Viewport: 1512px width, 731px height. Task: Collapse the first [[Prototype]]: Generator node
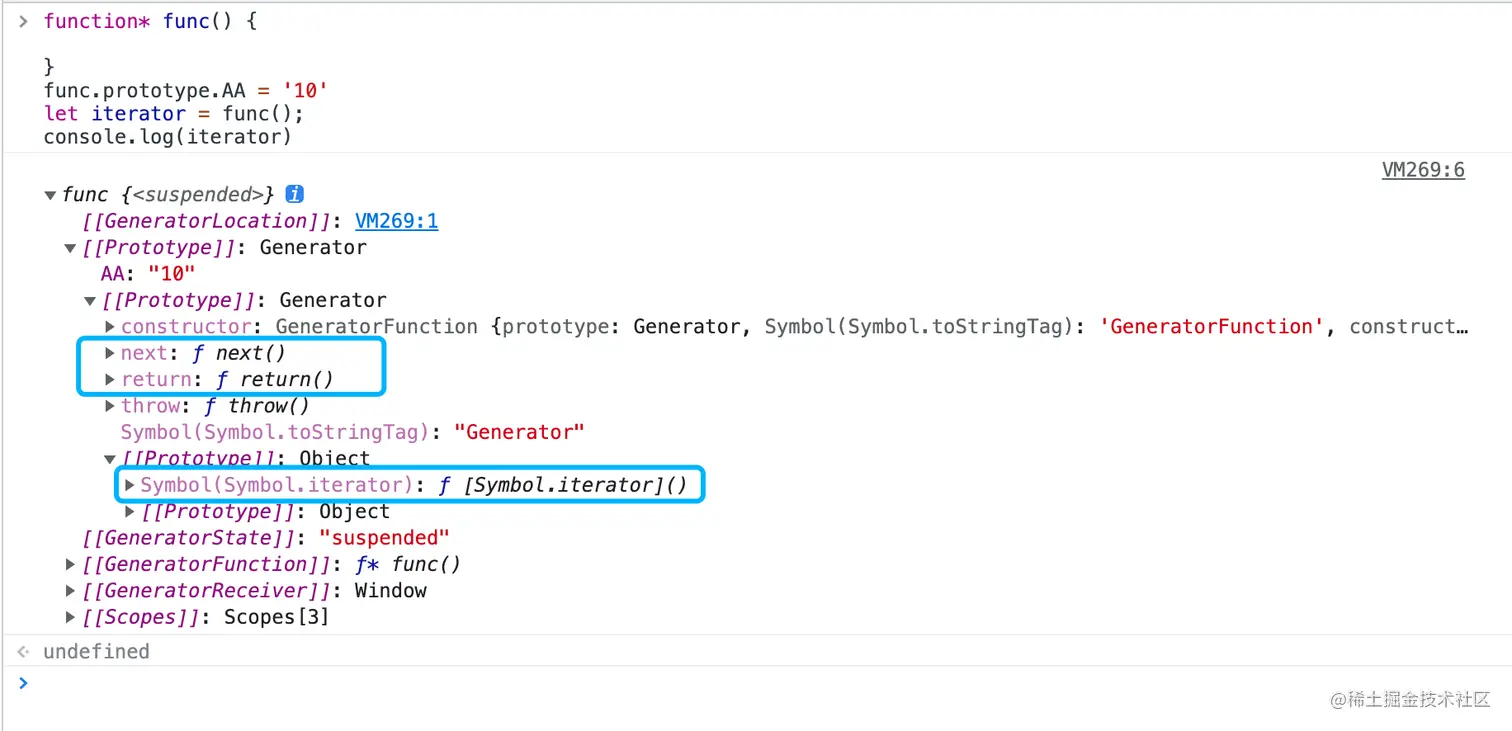tap(70, 248)
